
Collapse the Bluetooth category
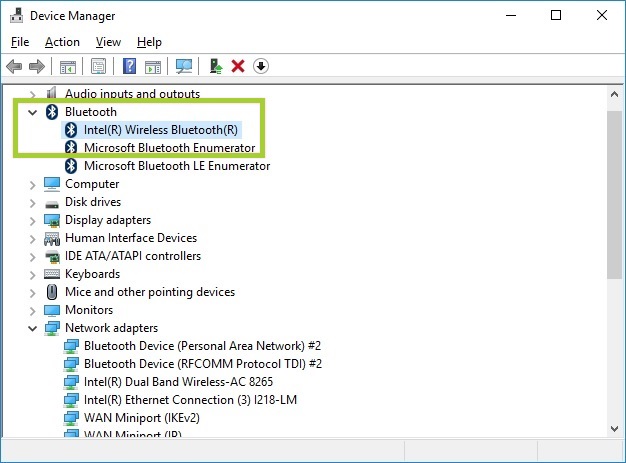coord(33,112)
